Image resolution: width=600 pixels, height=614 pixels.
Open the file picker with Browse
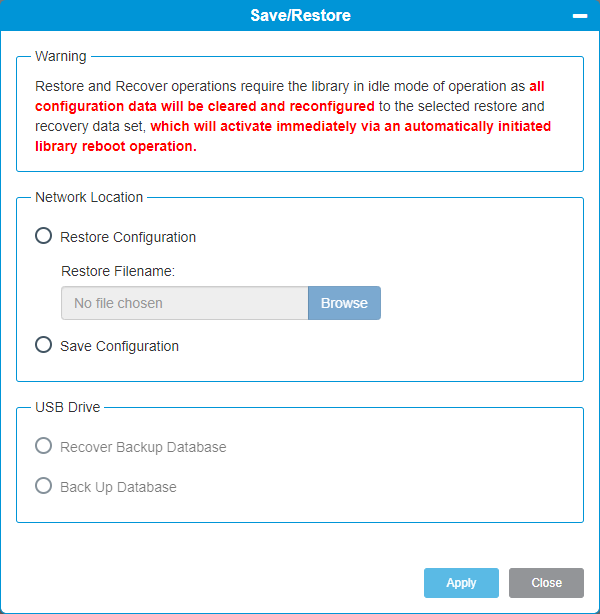tap(344, 303)
